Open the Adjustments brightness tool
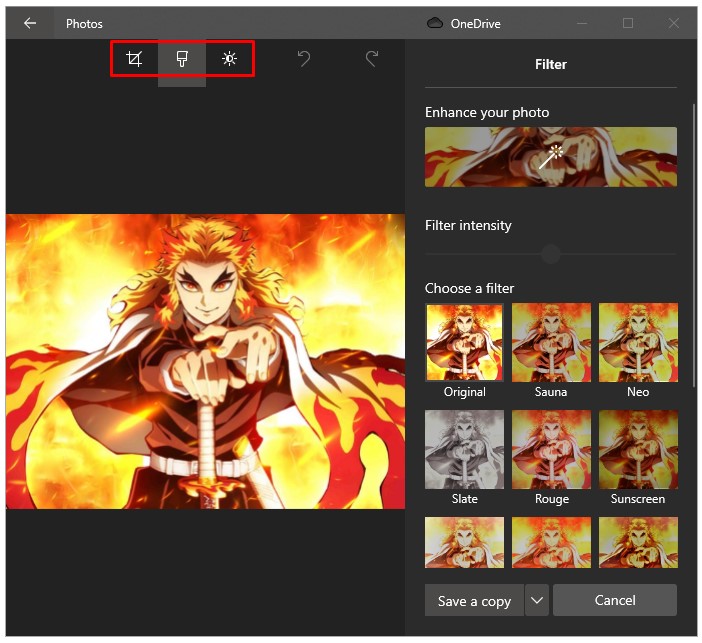 [x=229, y=59]
